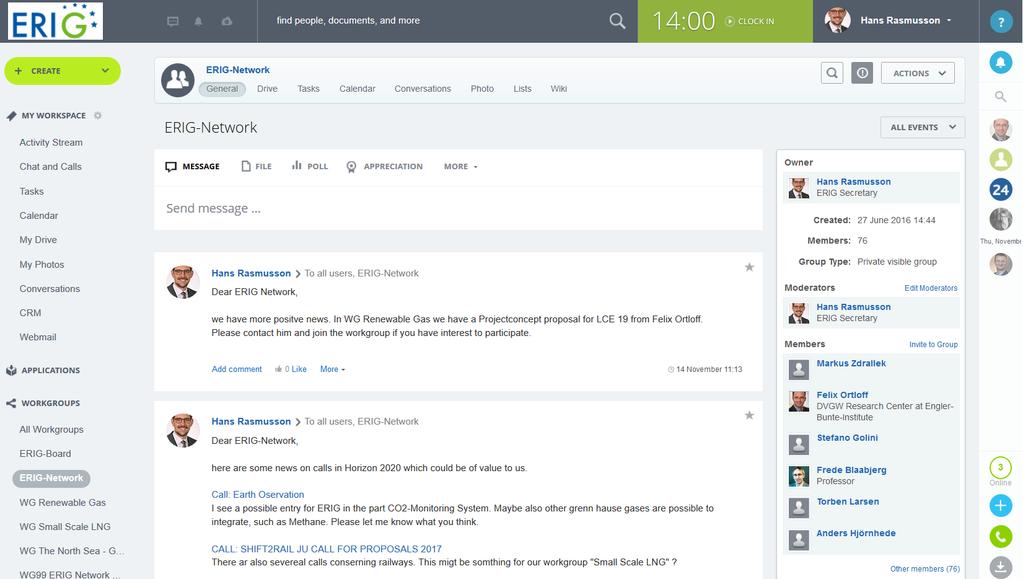Open Webmail in sidebar
The image size is (1023, 579).
[x=38, y=337]
